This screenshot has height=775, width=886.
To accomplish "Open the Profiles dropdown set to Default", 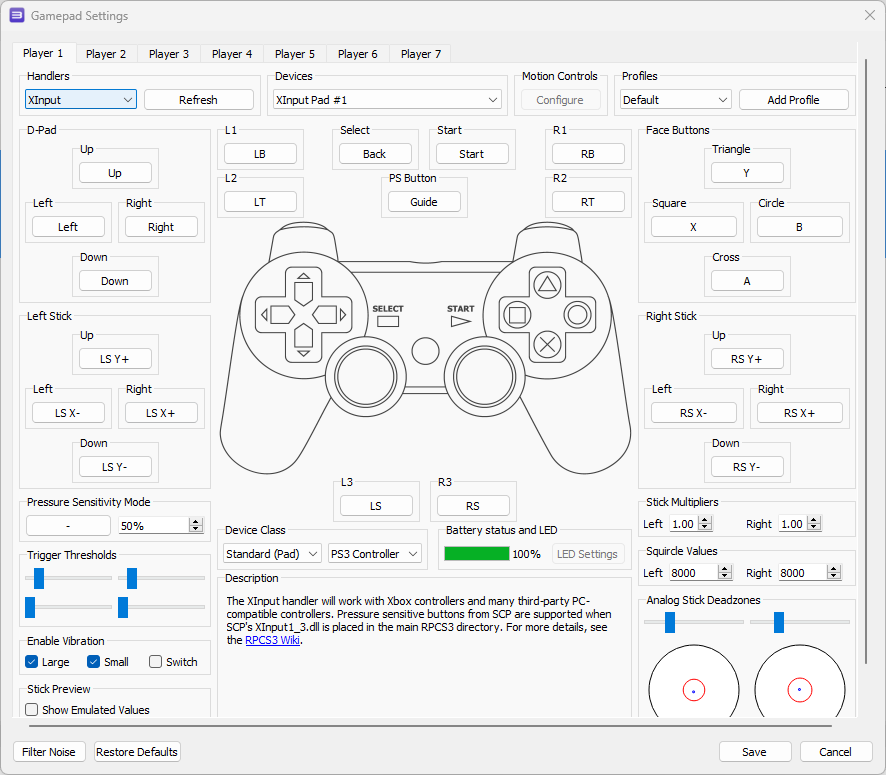I will click(675, 100).
